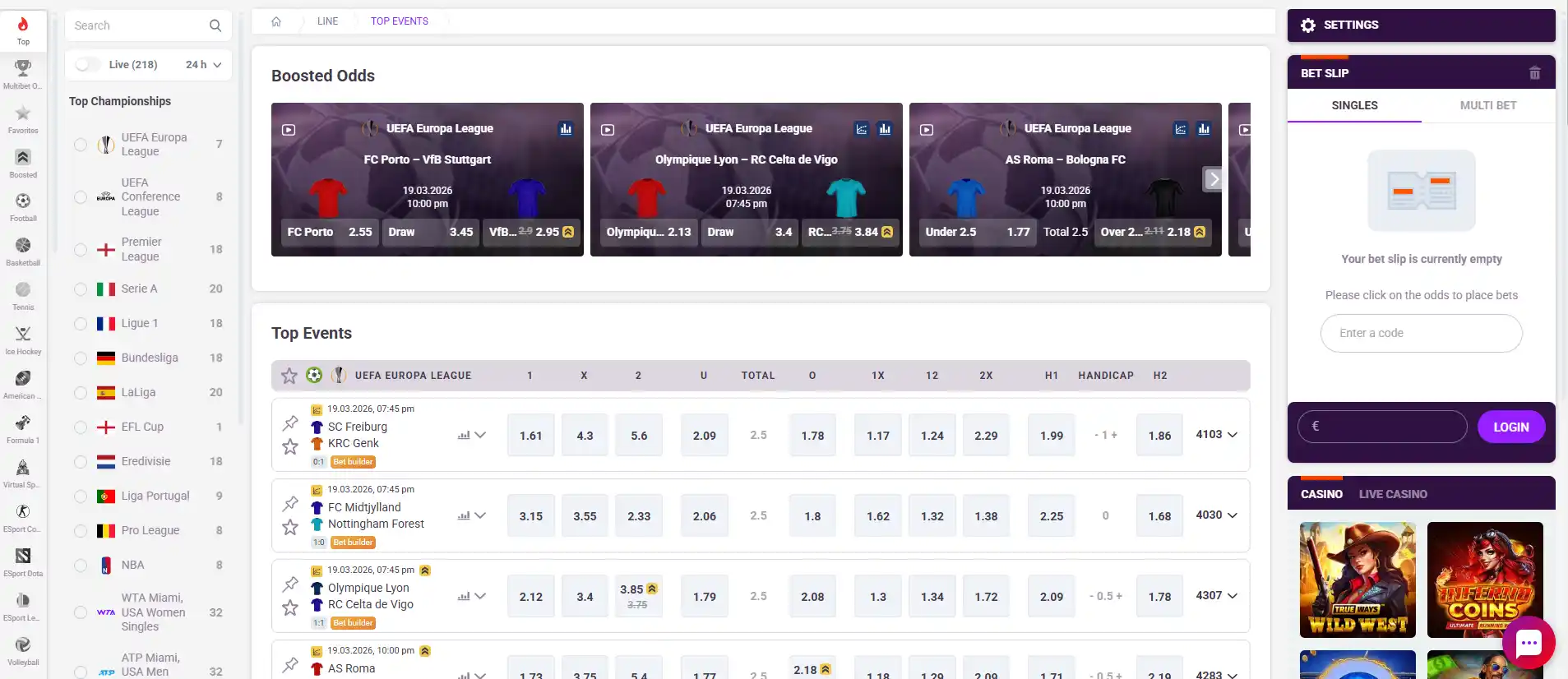This screenshot has height=679, width=1568.
Task: Open the TOP EVENTS breadcrumb item
Action: 400,21
